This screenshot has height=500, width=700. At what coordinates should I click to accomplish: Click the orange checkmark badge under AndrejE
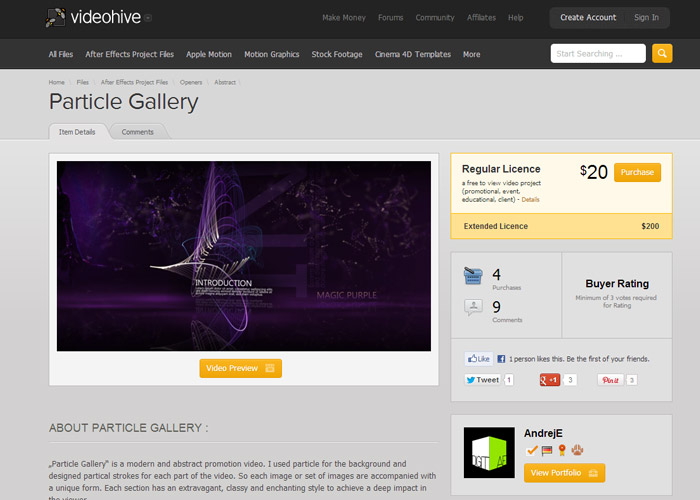532,450
